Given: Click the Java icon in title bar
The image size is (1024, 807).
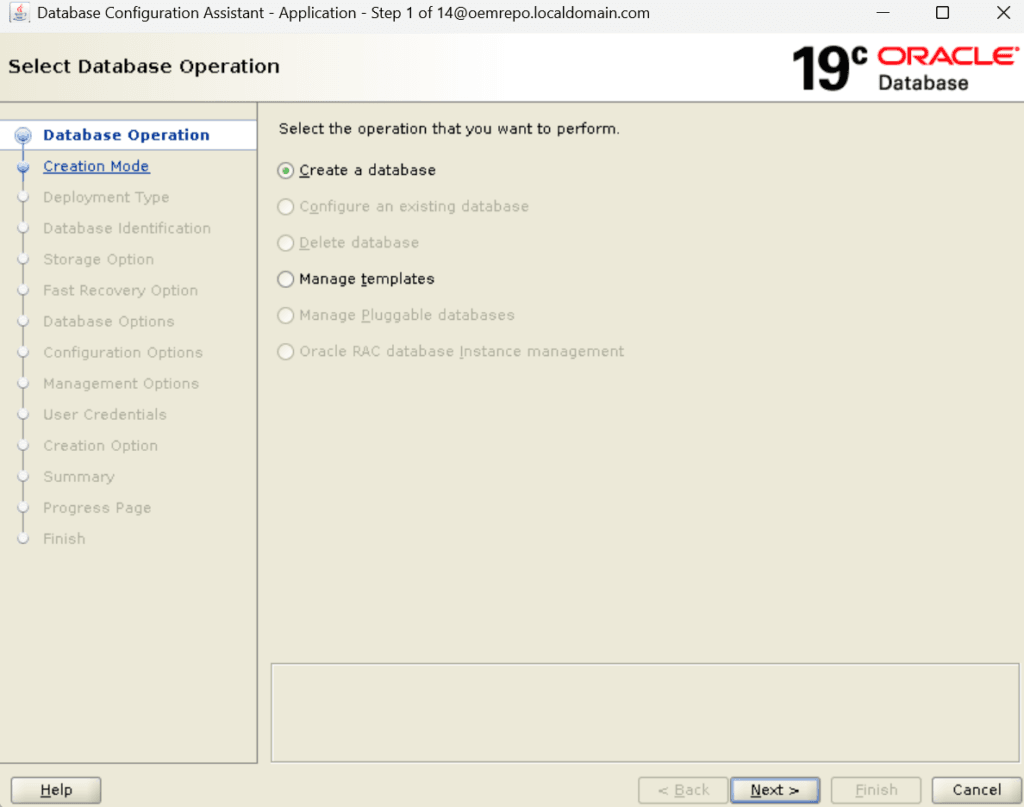Looking at the screenshot, I should [20, 12].
